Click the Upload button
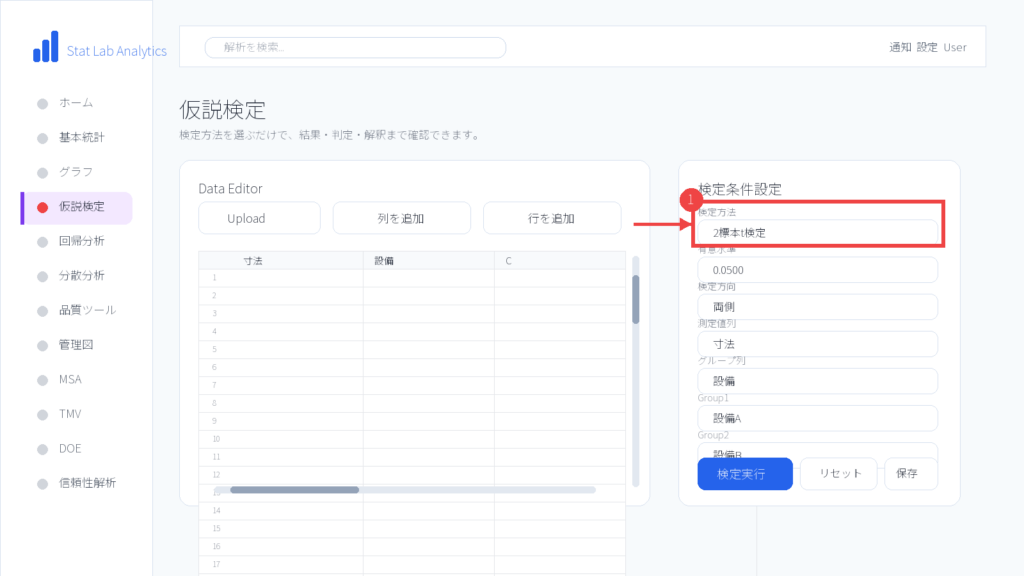Image resolution: width=1024 pixels, height=576 pixels. (x=259, y=218)
